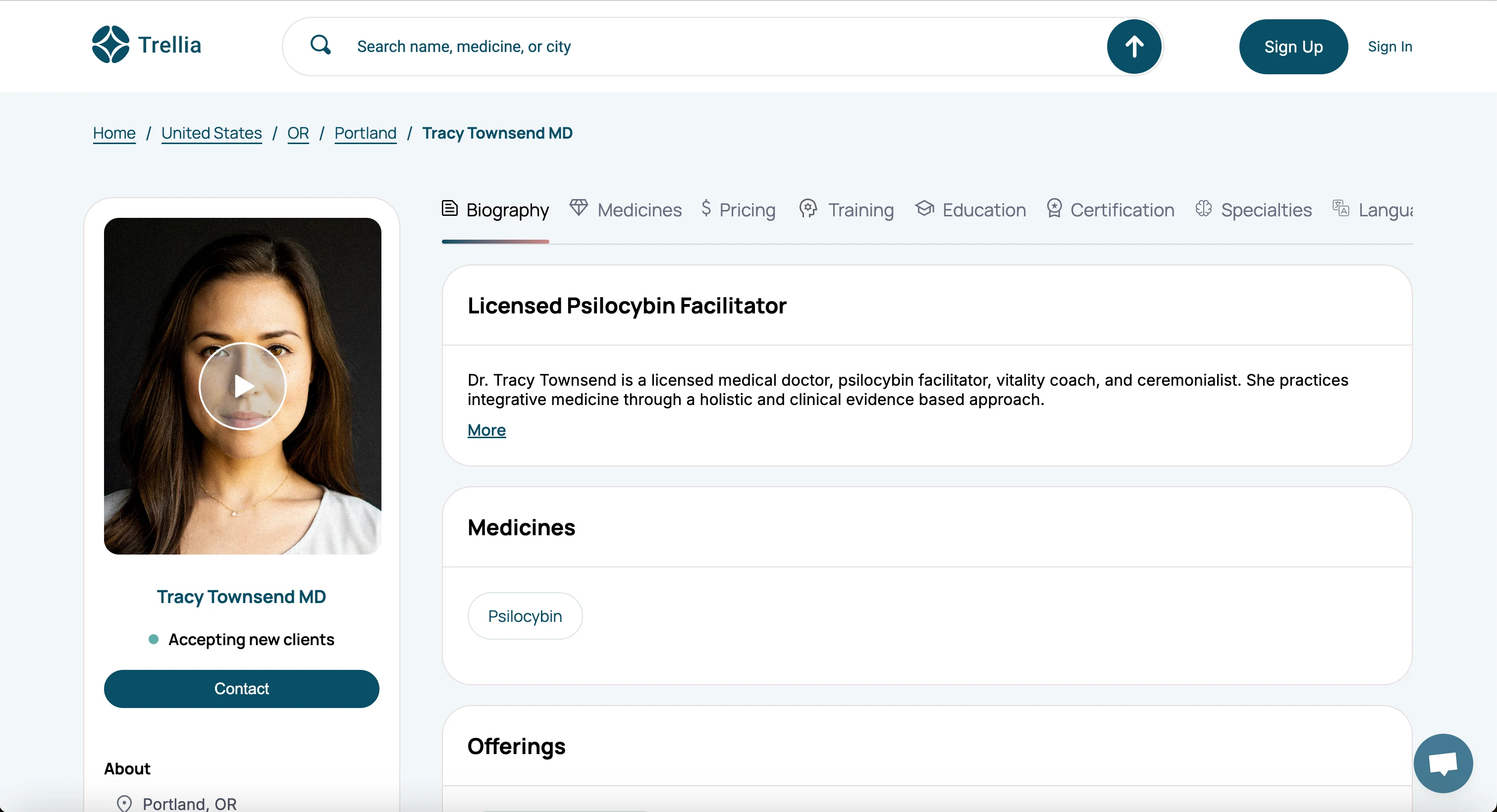Click the Sign In link
The height and width of the screenshot is (812, 1497).
tap(1390, 47)
